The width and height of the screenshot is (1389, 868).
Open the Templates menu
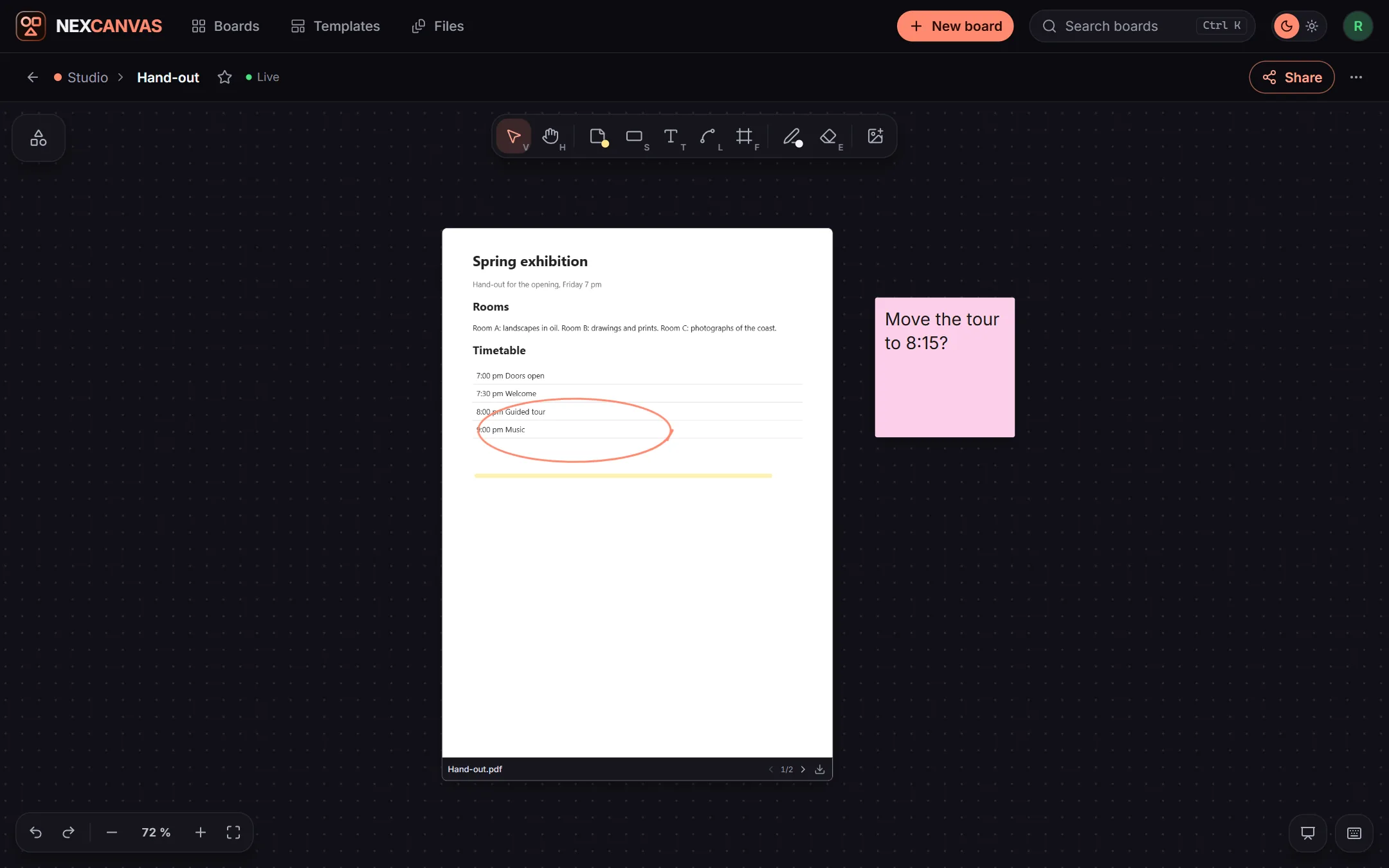[335, 26]
